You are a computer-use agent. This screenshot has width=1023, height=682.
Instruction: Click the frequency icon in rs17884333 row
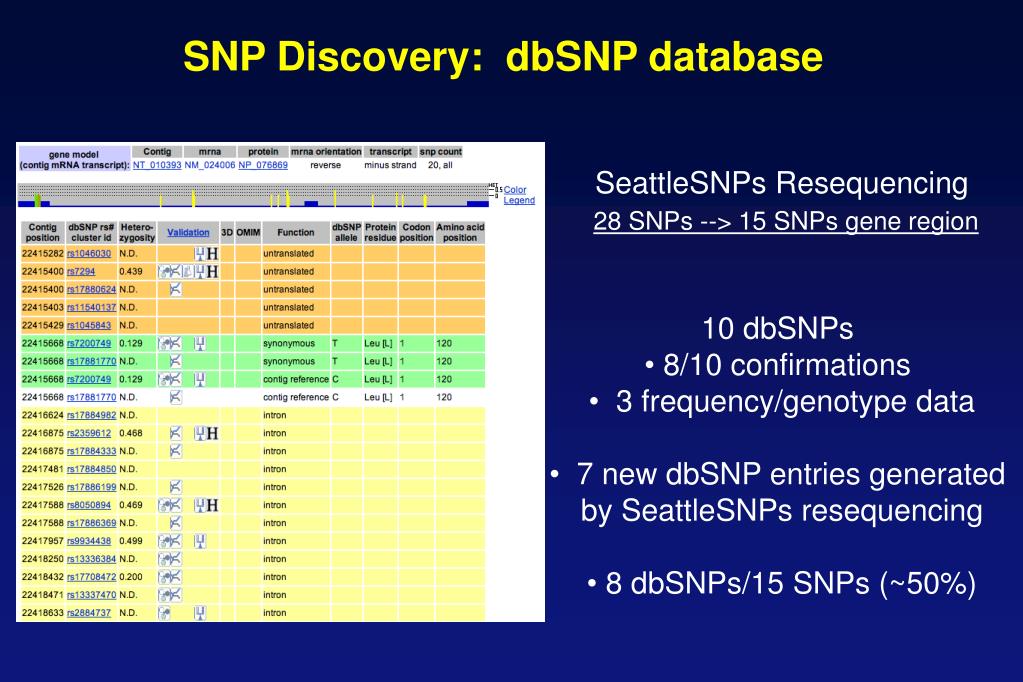pos(176,451)
